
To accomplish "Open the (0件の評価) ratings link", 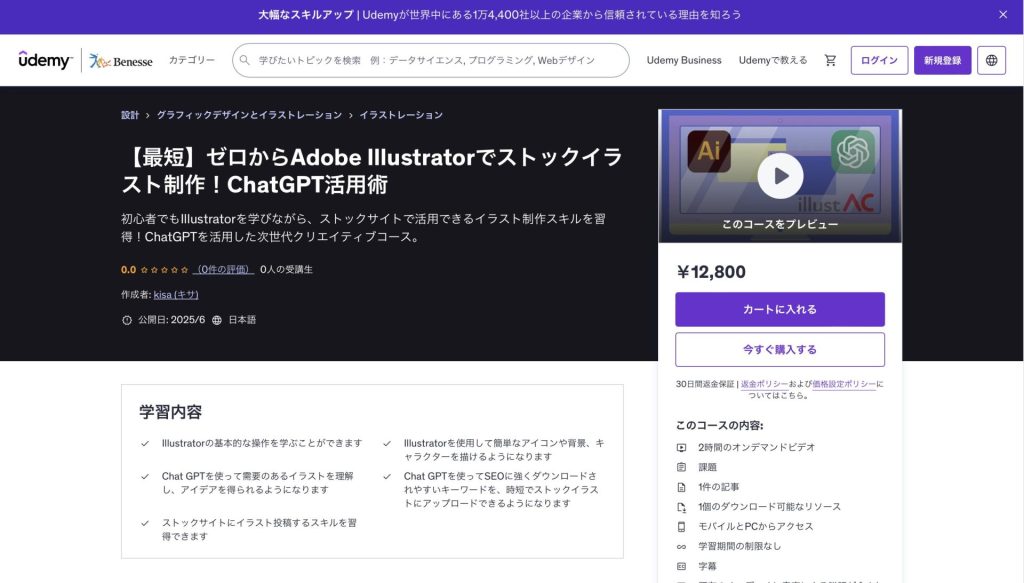I will pos(223,270).
